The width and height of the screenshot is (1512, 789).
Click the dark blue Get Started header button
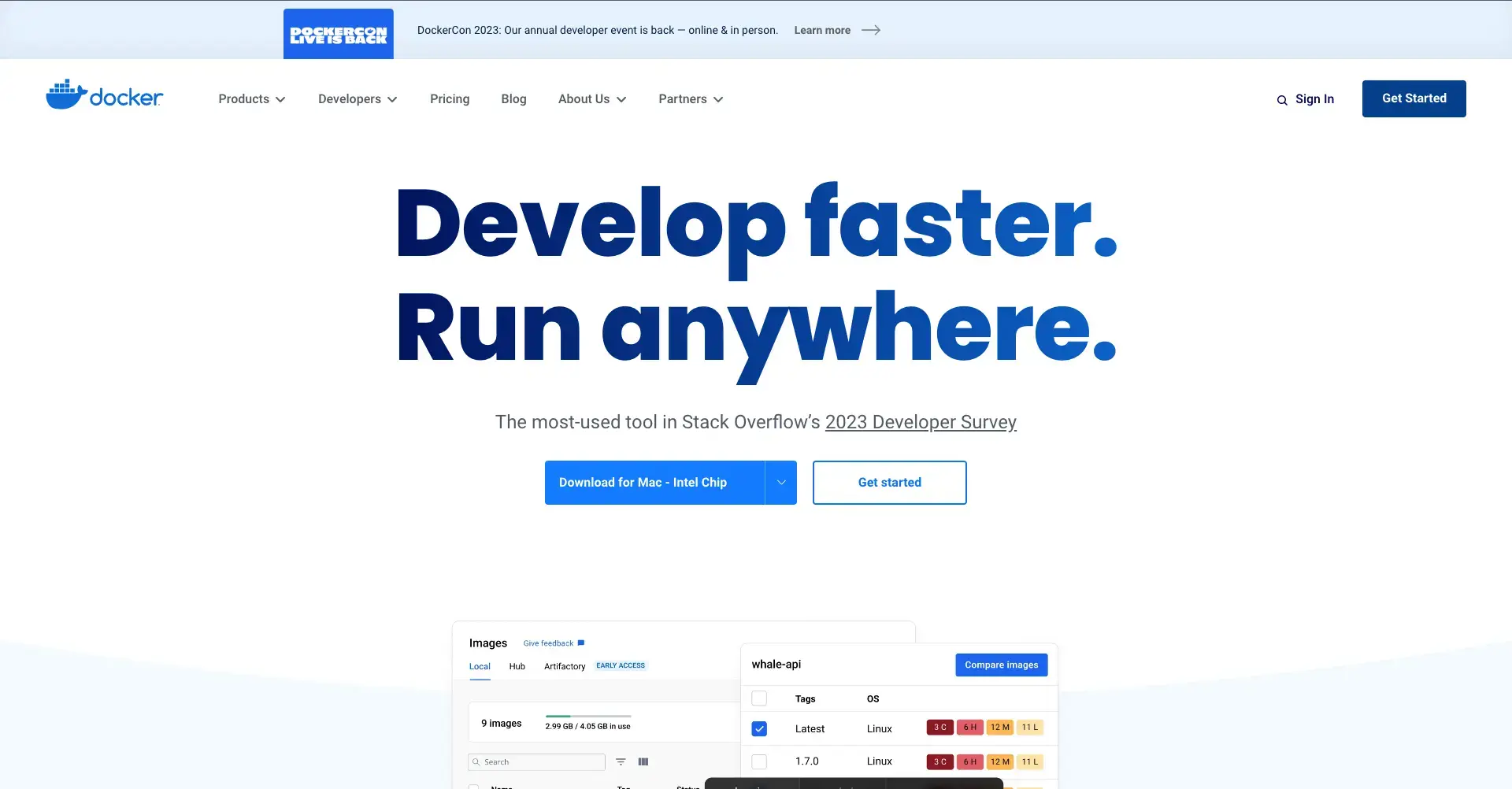(1414, 98)
